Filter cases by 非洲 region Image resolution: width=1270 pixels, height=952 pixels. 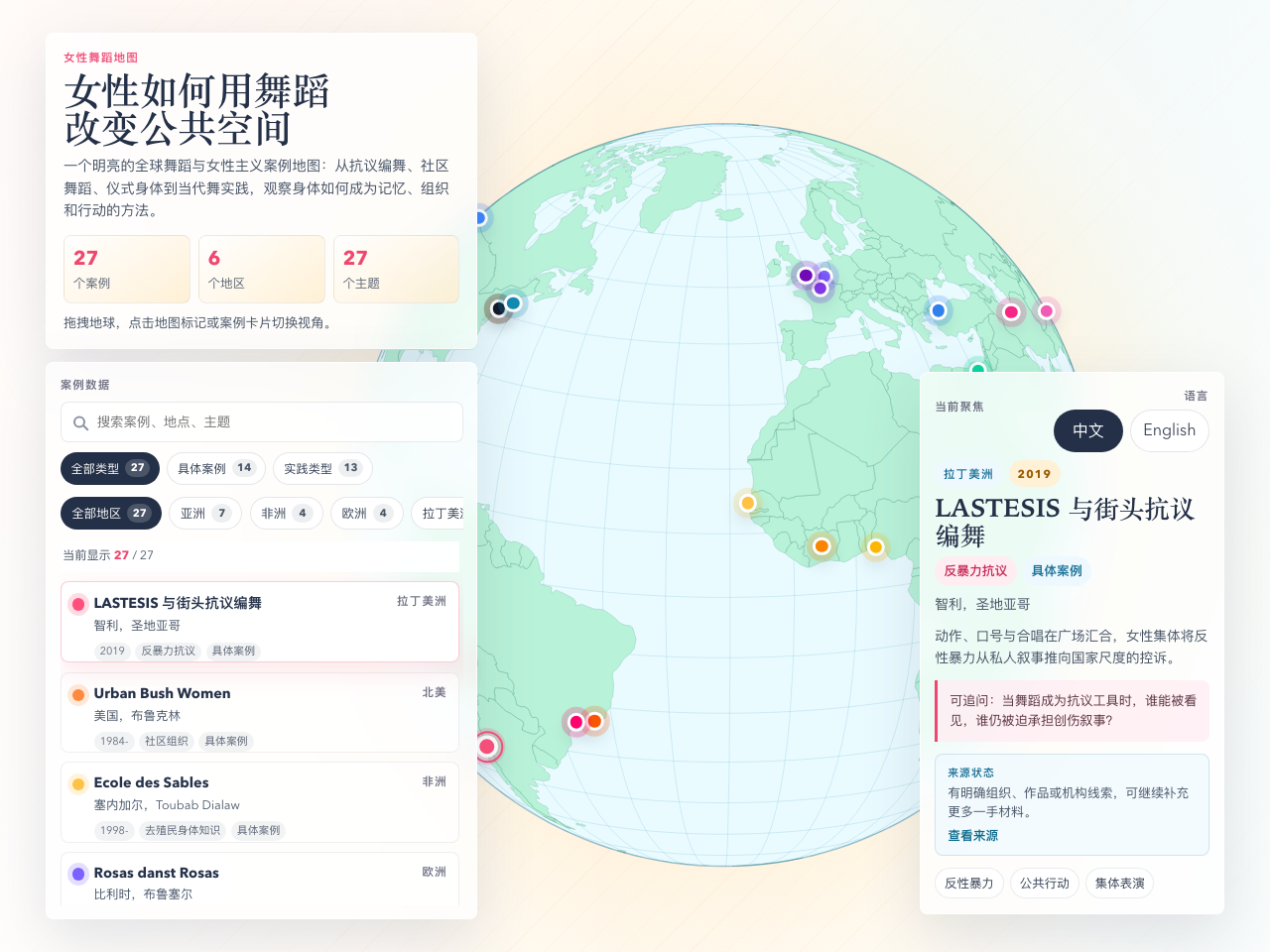click(286, 513)
